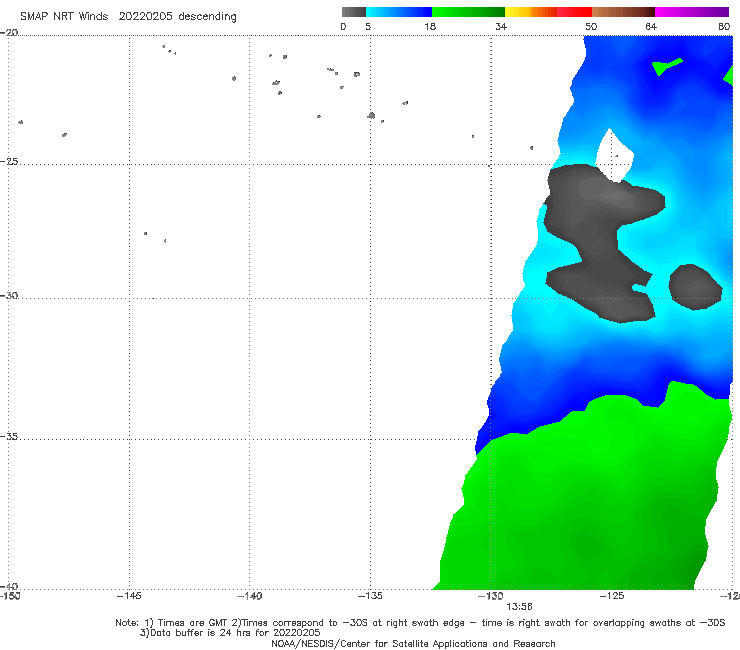Click the longitude label "-140"
Image resolution: width=740 pixels, height=650 pixels.
pos(249,596)
